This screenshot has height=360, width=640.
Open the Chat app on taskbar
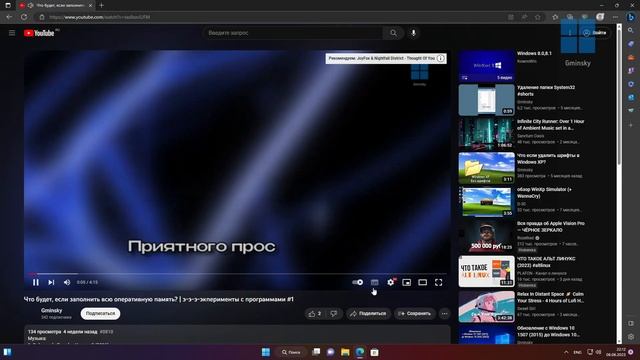[x=331, y=352]
